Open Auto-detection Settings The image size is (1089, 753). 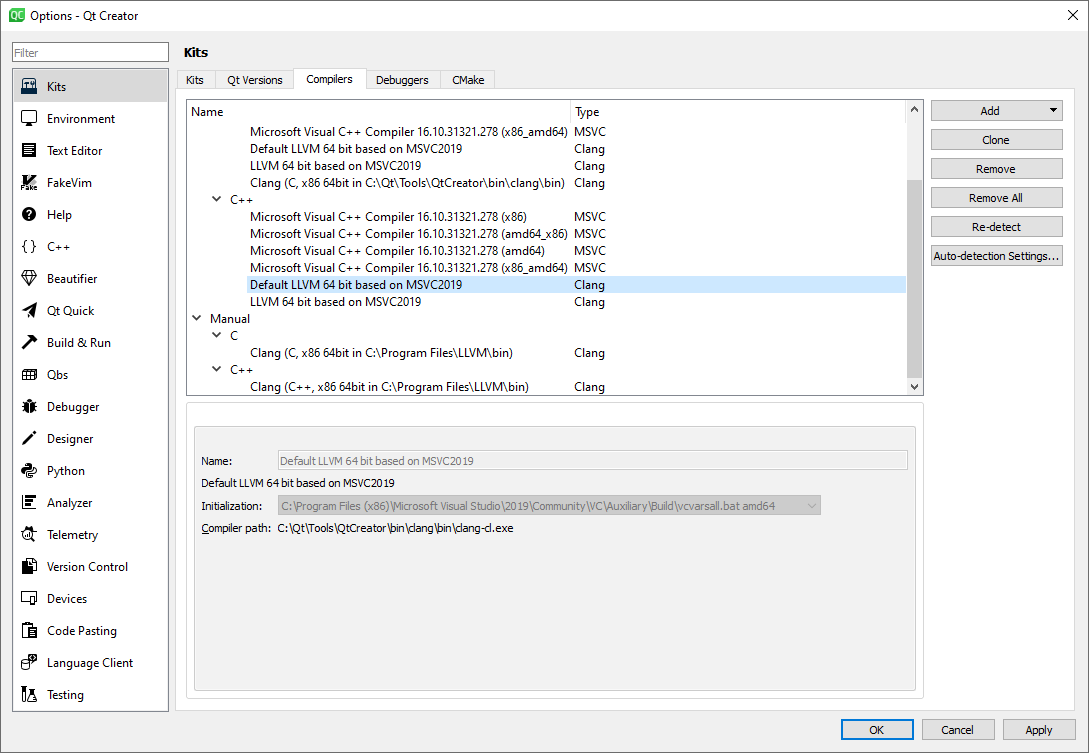click(x=997, y=256)
